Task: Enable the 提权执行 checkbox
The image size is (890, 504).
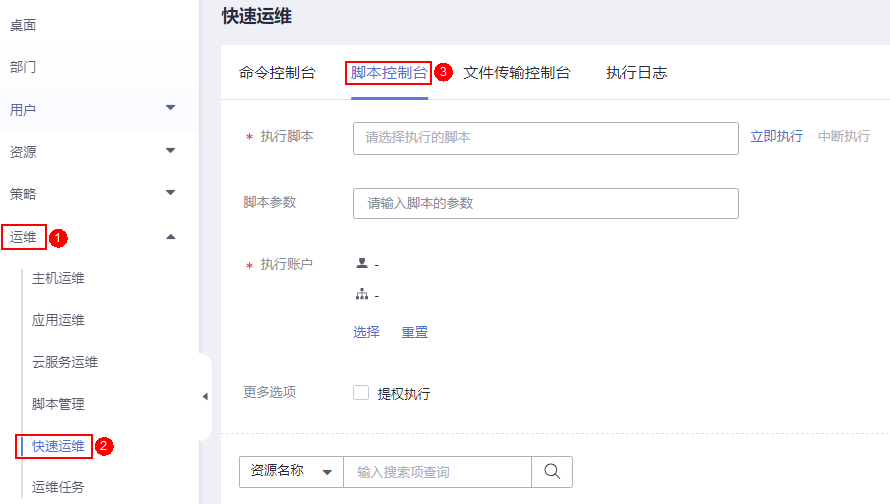Action: coord(361,393)
